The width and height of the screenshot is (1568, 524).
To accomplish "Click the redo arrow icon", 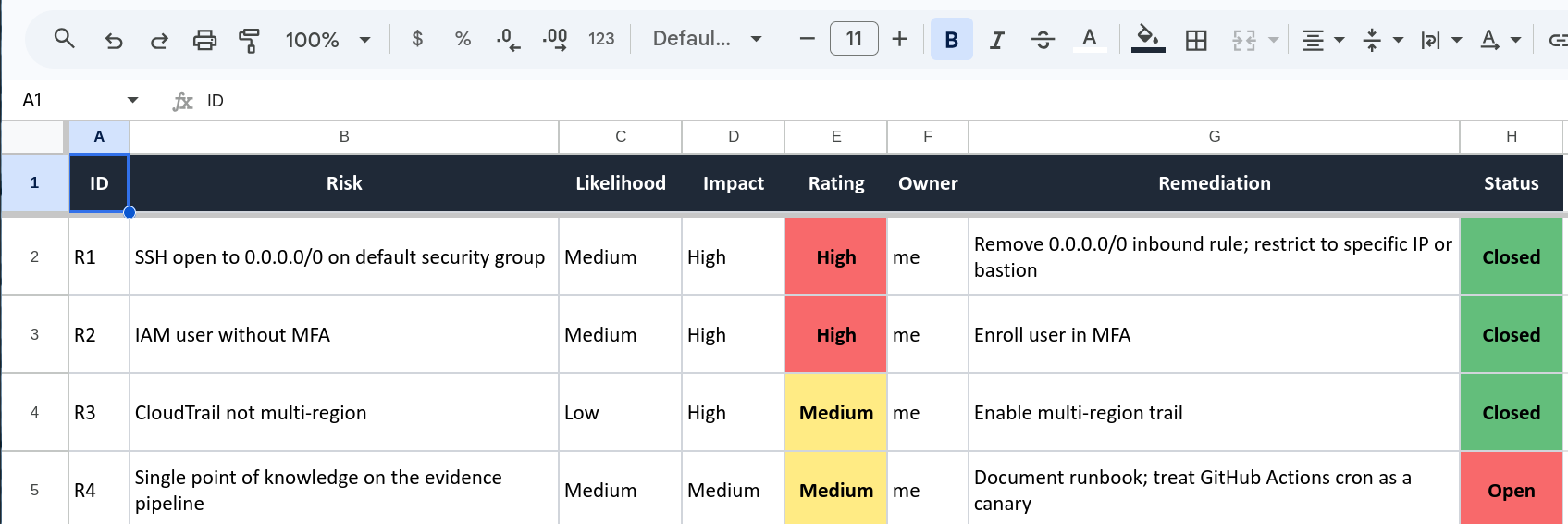I will [159, 40].
